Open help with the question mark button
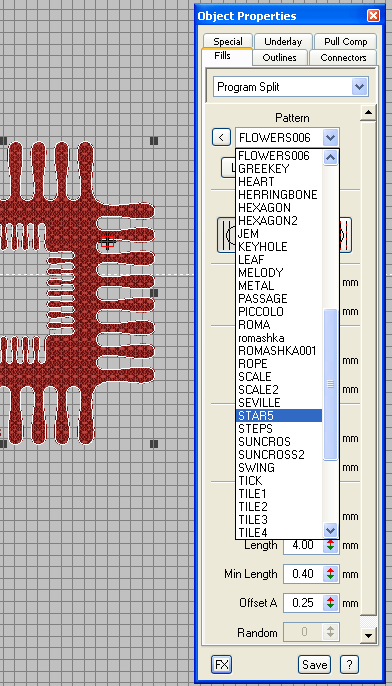The width and height of the screenshot is (392, 686). coord(349,665)
